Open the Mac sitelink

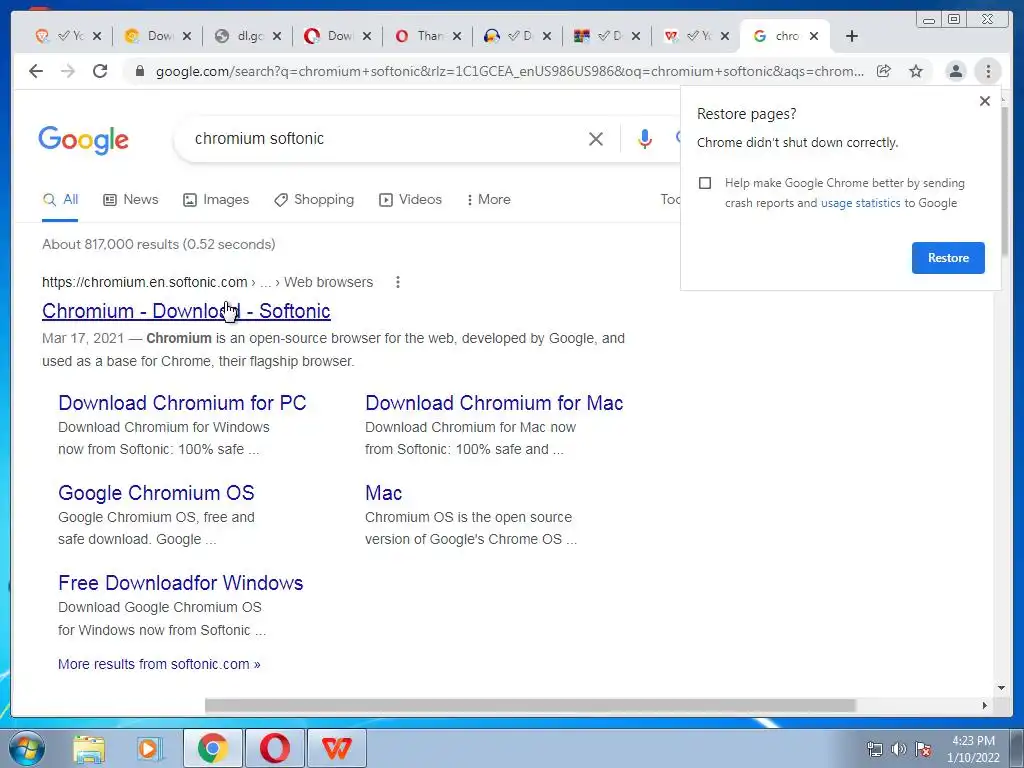383,493
